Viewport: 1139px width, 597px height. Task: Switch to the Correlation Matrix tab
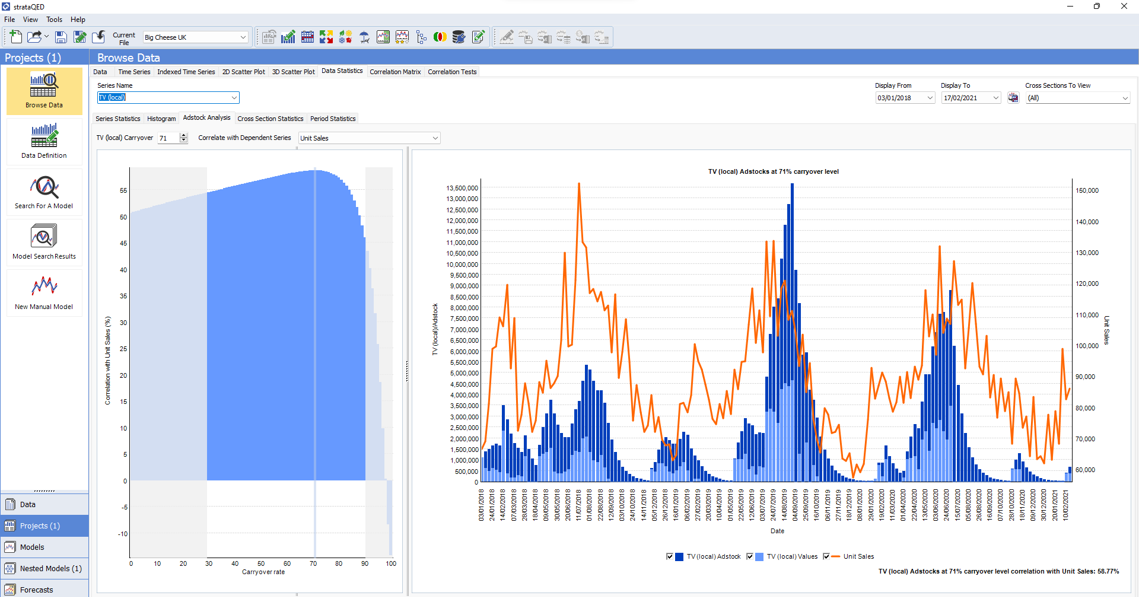click(395, 72)
